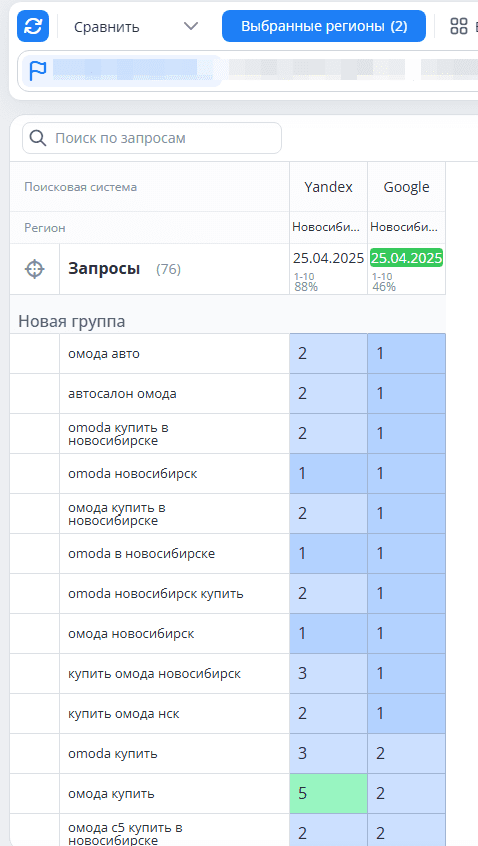
Task: Click the Поисковая система label
Action: (x=80, y=187)
